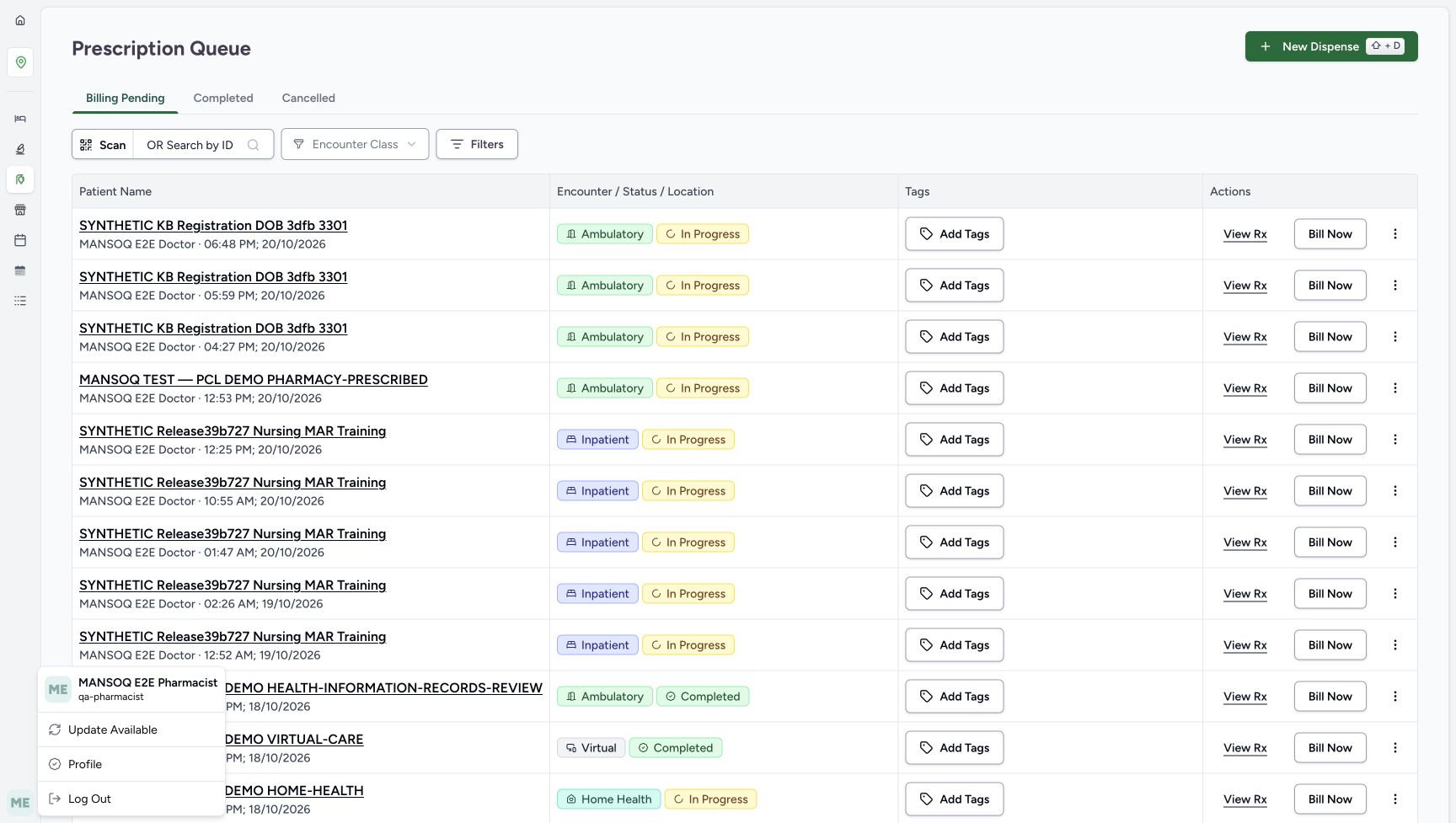Switch to the Cancelled tab

[x=308, y=98]
